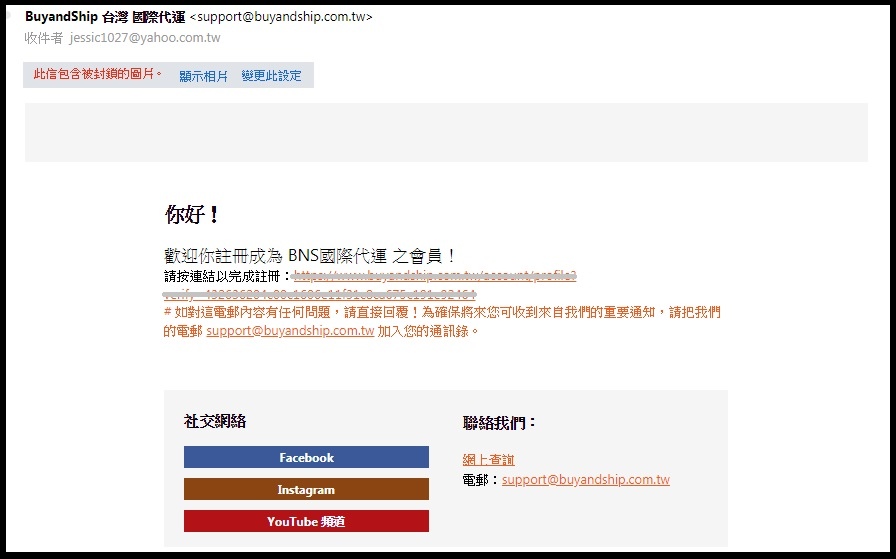Image resolution: width=896 pixels, height=559 pixels.
Task: Click 顯示相片 to show blocked images
Action: click(x=204, y=76)
